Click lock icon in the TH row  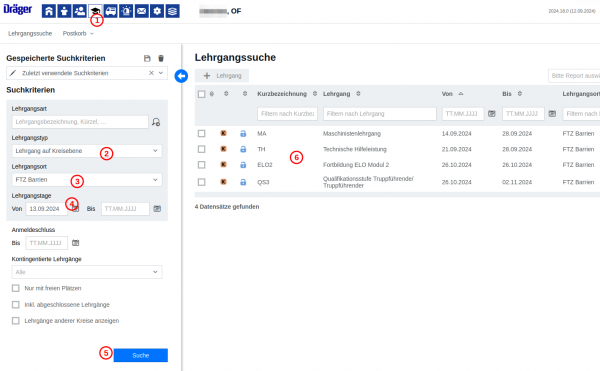click(243, 149)
